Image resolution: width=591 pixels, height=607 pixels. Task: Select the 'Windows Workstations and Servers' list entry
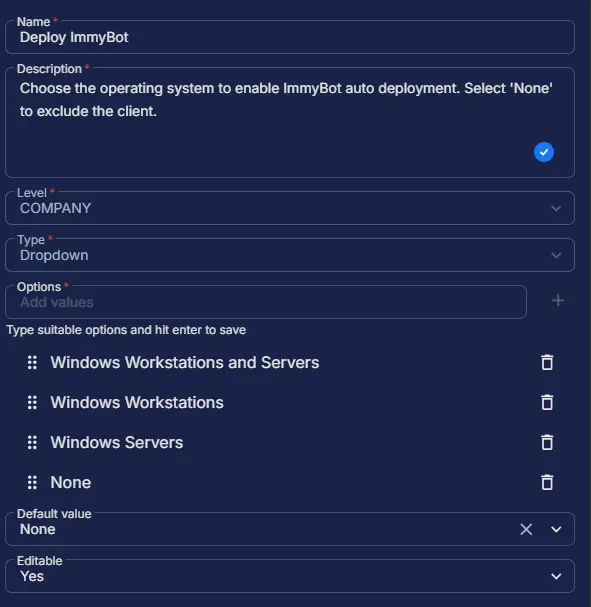pyautogui.click(x=290, y=362)
